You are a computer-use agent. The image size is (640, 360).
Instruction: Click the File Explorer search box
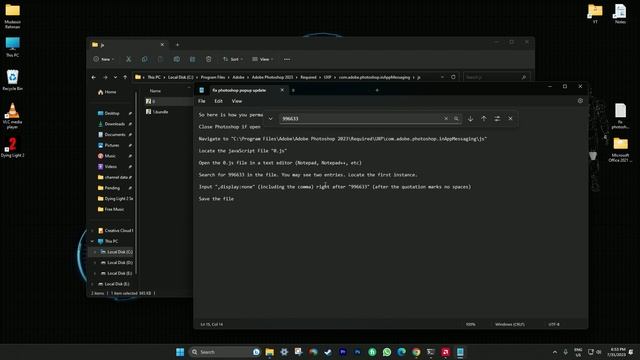[497, 77]
